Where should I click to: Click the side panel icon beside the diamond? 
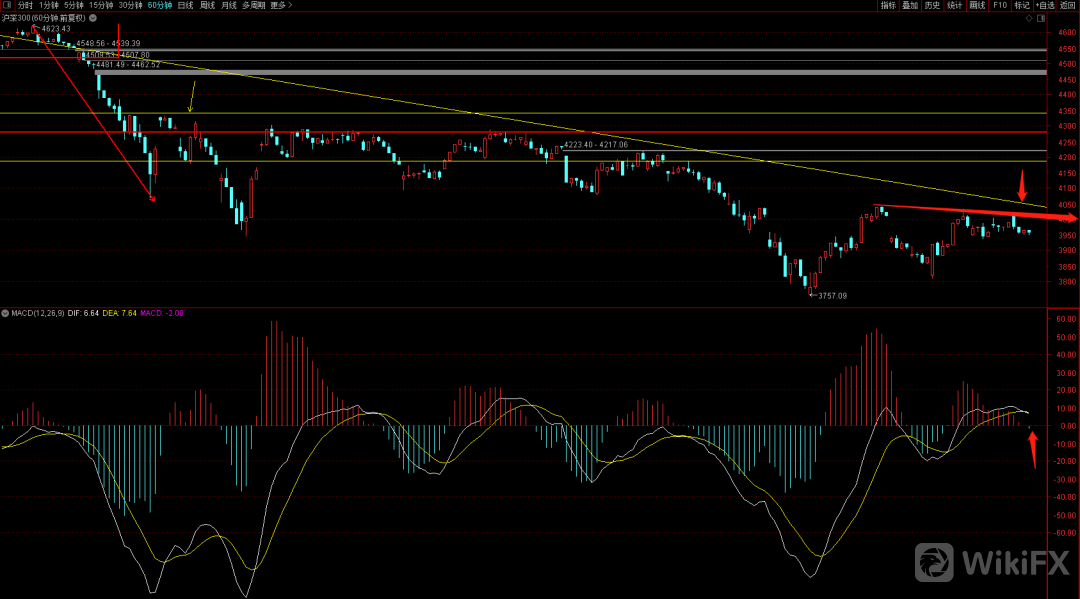[1042, 18]
